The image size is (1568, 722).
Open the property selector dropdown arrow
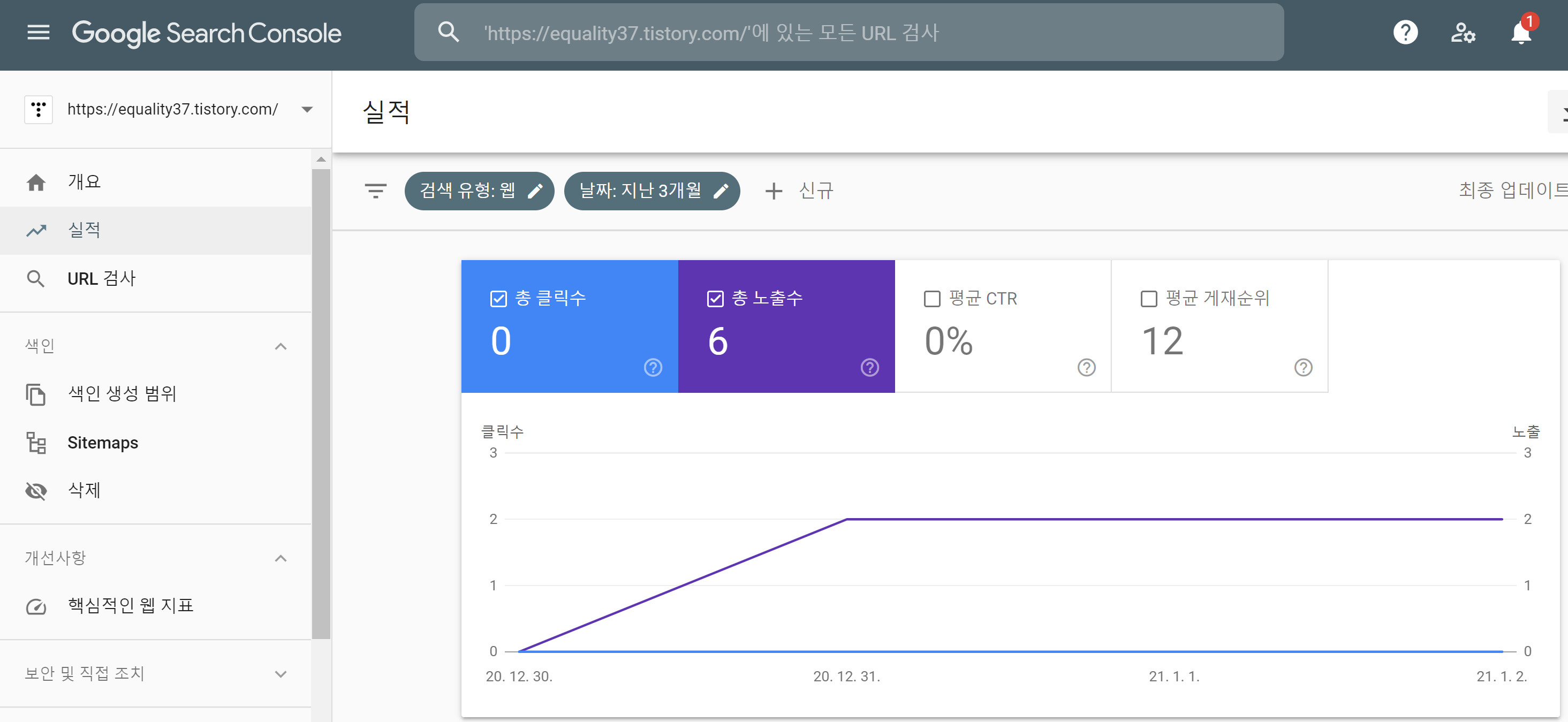[307, 110]
